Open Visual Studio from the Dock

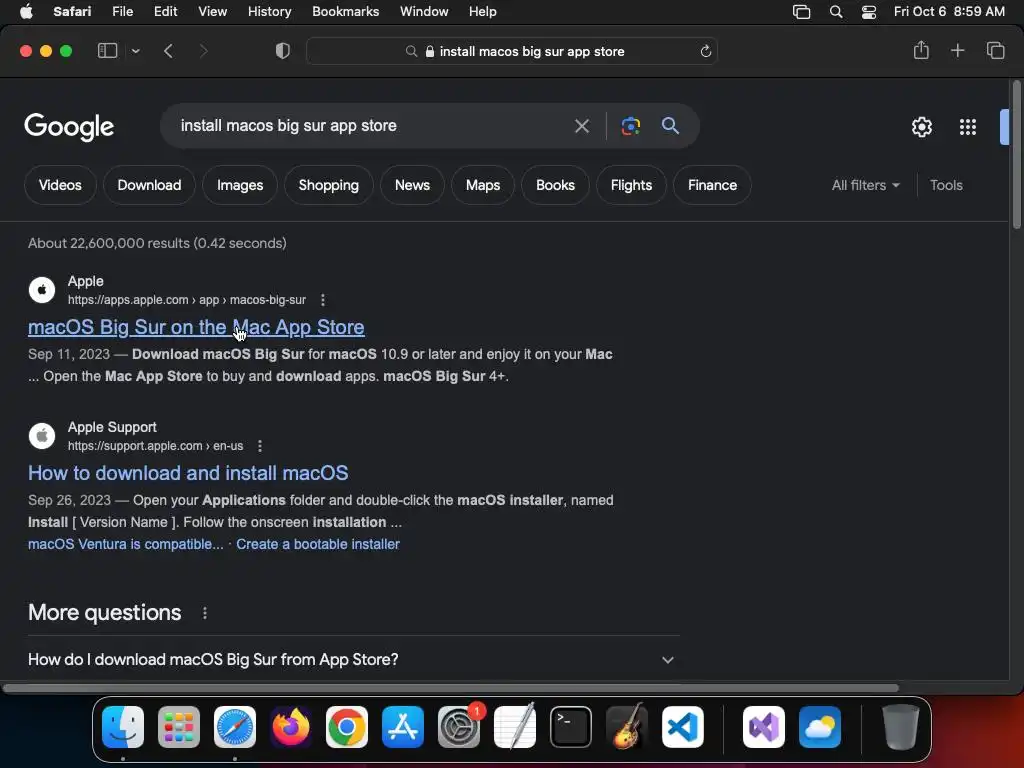764,727
